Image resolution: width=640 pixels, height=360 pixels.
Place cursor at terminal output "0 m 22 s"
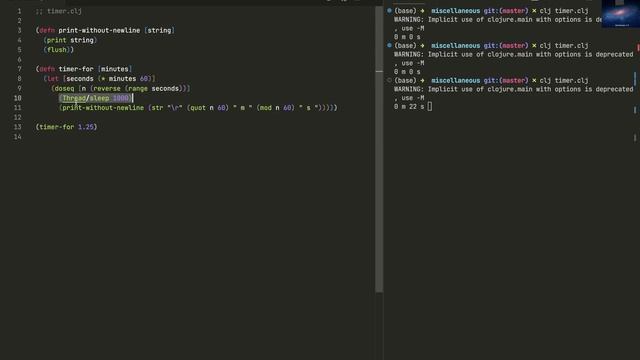409,107
